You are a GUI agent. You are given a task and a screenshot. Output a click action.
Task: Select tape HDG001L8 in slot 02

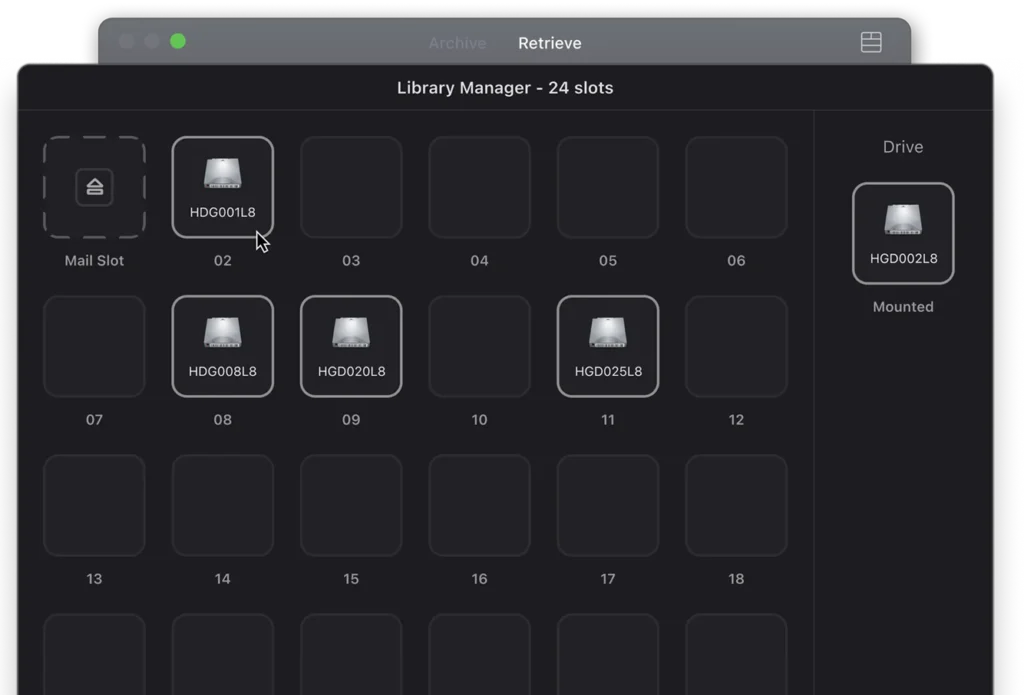[222, 187]
